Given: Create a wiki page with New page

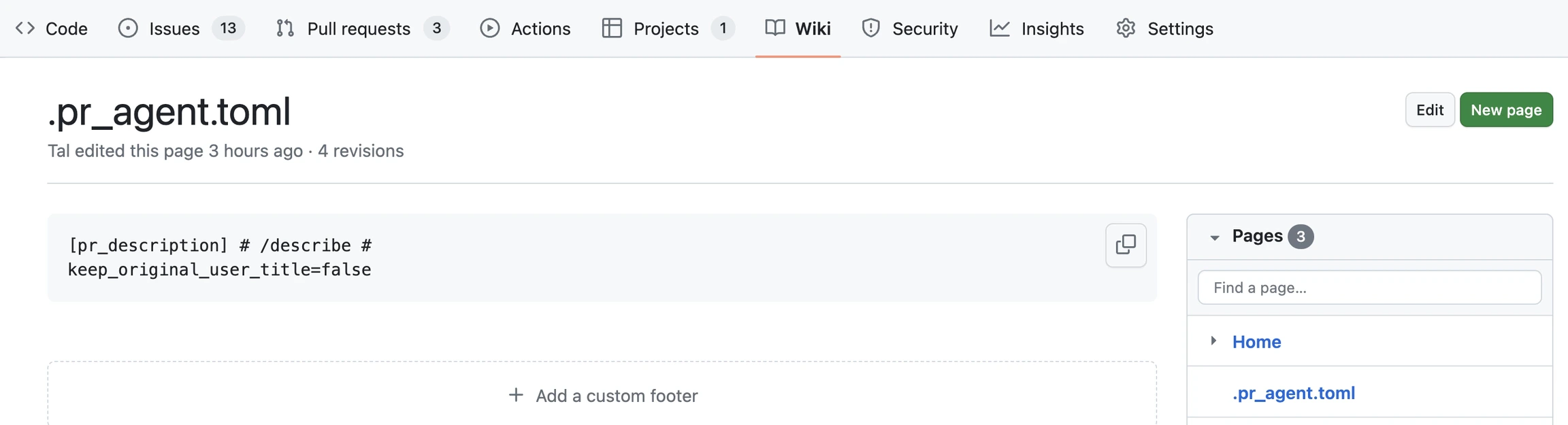Looking at the screenshot, I should pos(1505,110).
